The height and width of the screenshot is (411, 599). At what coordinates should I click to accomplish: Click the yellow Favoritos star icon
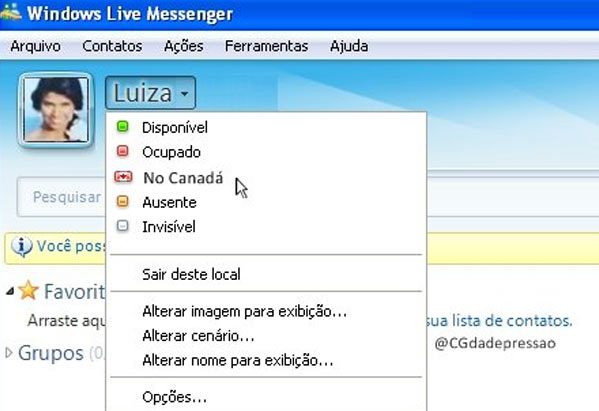[28, 290]
